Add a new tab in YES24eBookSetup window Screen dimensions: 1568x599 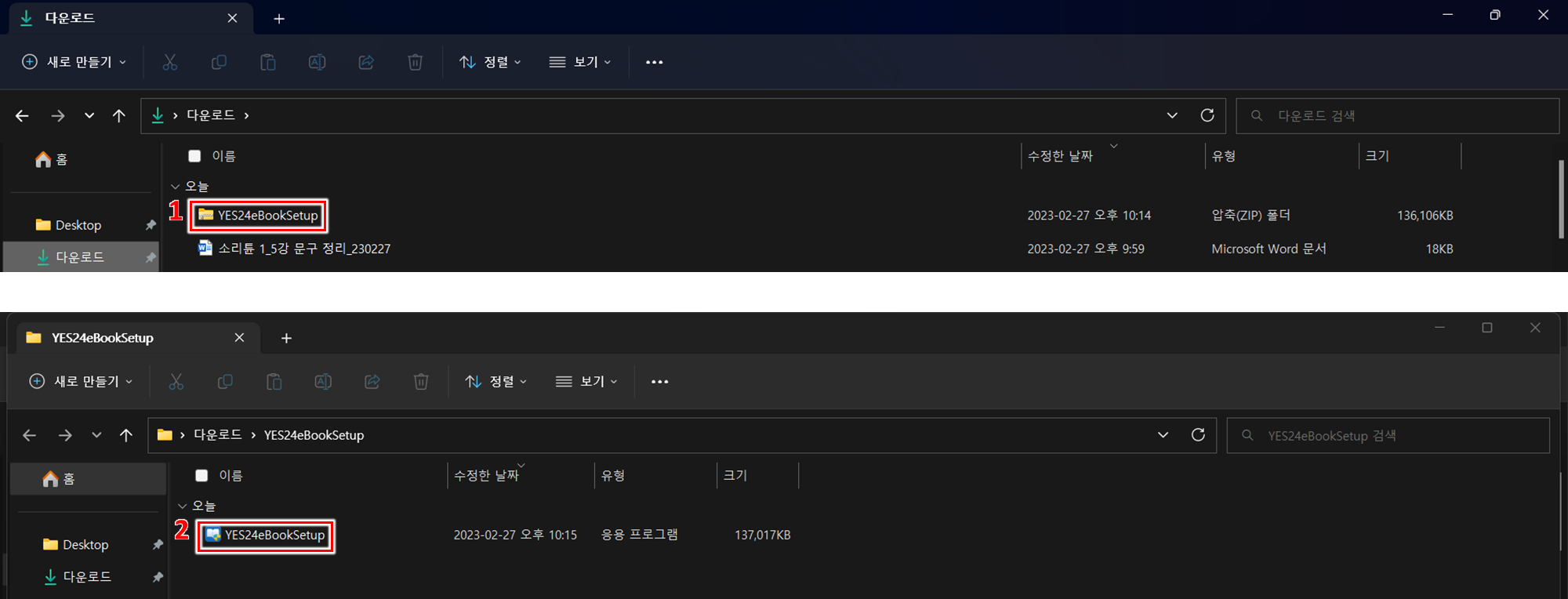286,338
